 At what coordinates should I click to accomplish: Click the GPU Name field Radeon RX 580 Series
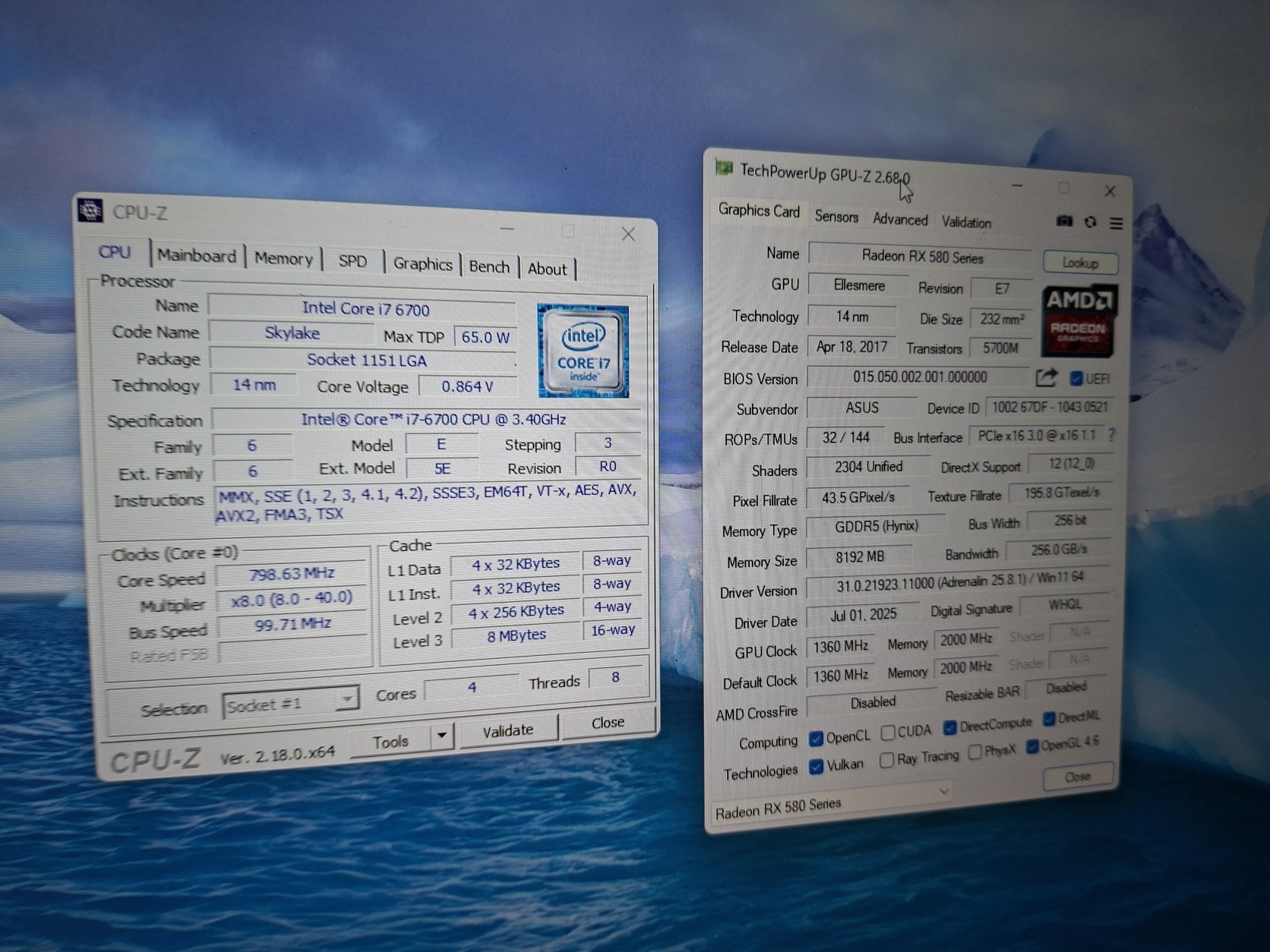(921, 257)
